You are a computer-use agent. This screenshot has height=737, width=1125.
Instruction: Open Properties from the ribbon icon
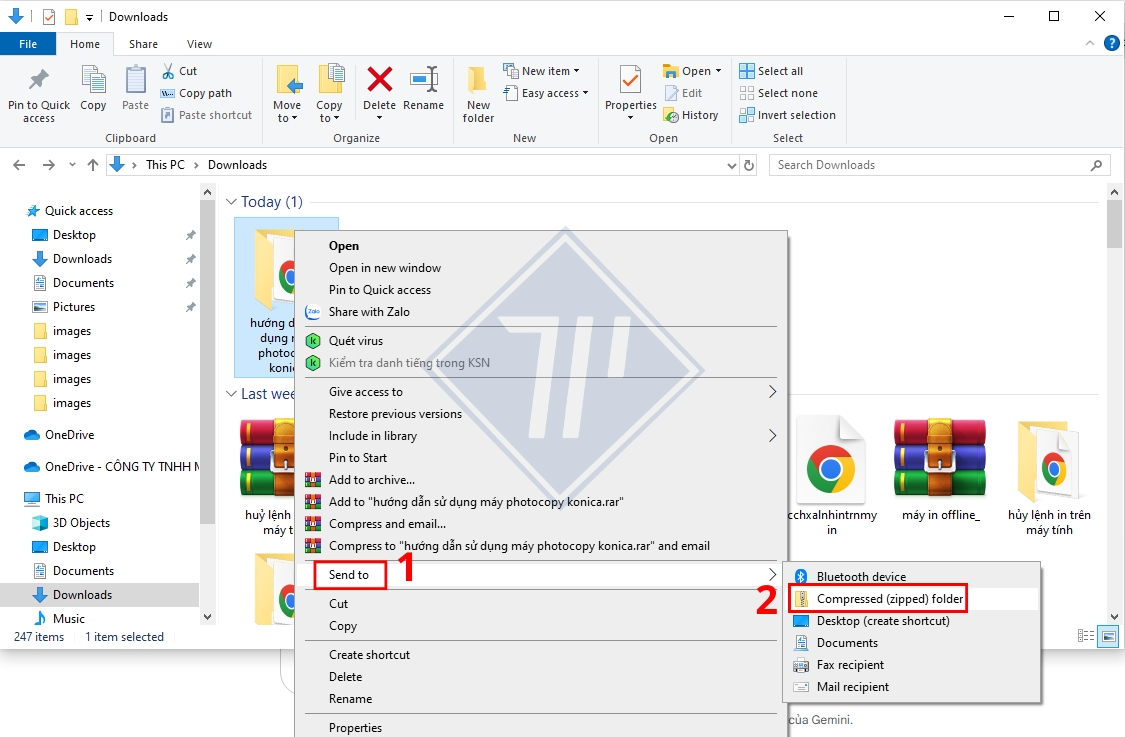pos(630,82)
